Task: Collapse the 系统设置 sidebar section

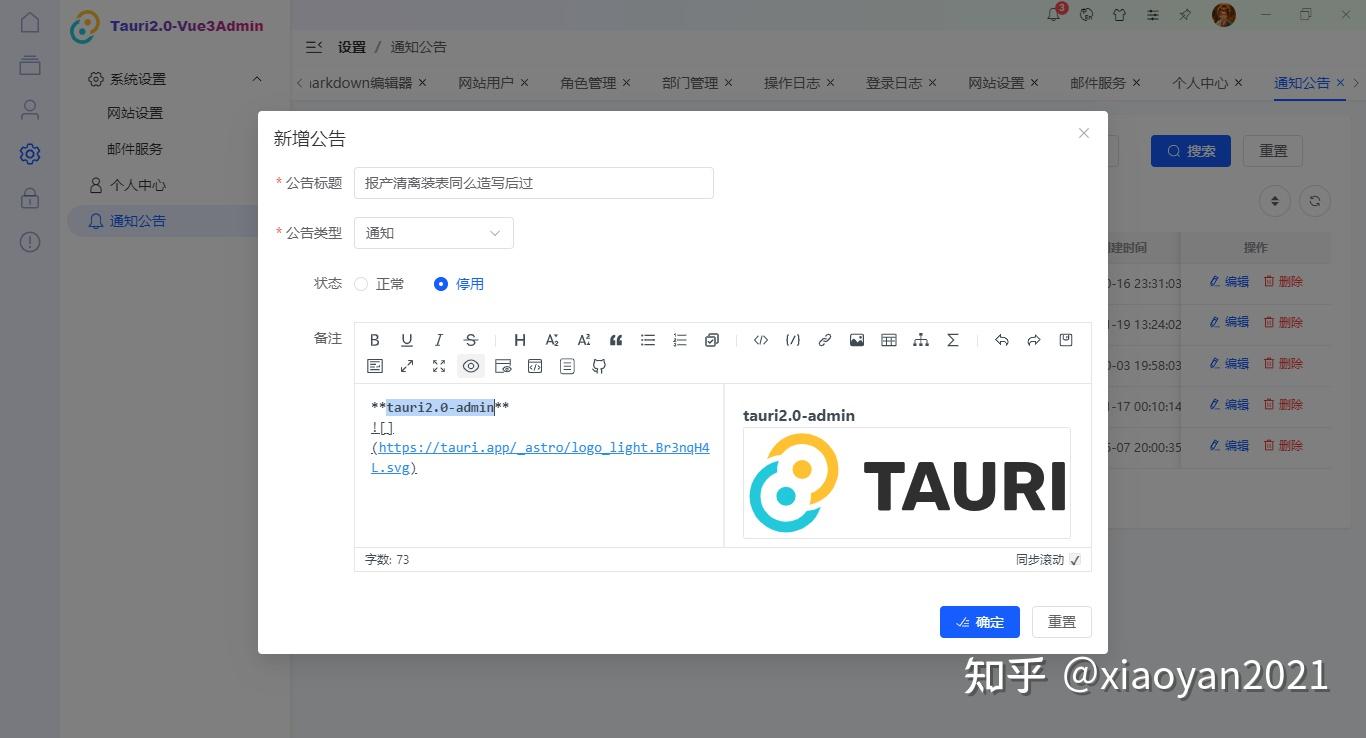Action: (257, 78)
